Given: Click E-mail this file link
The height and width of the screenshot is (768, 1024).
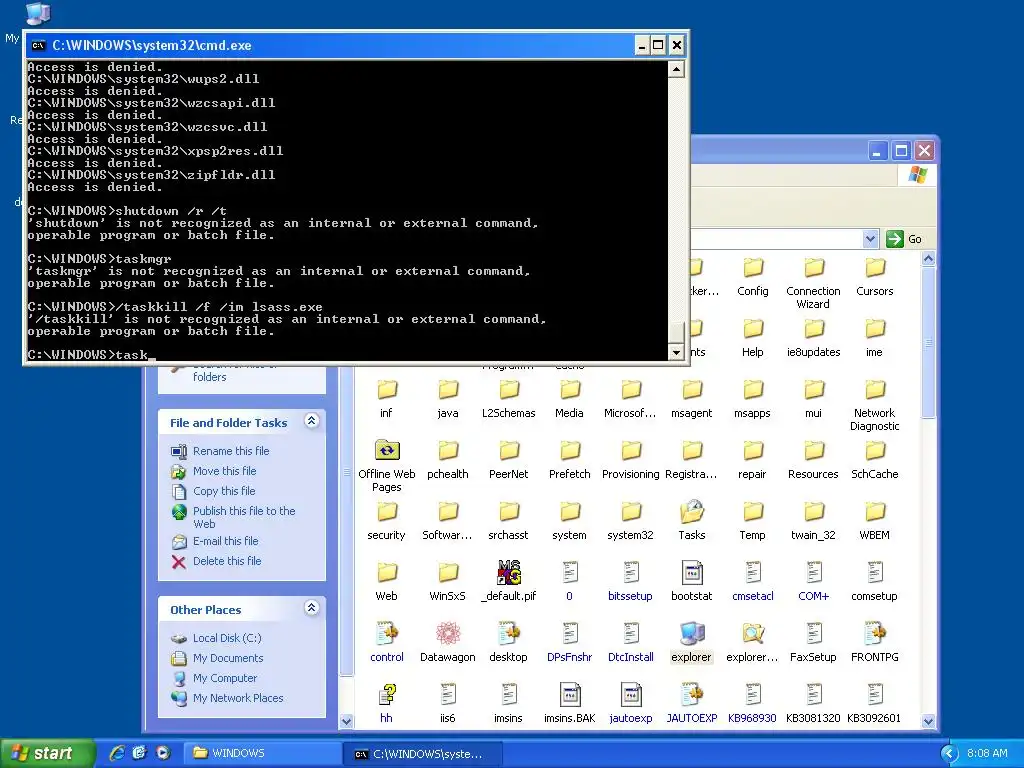Looking at the screenshot, I should click(225, 541).
